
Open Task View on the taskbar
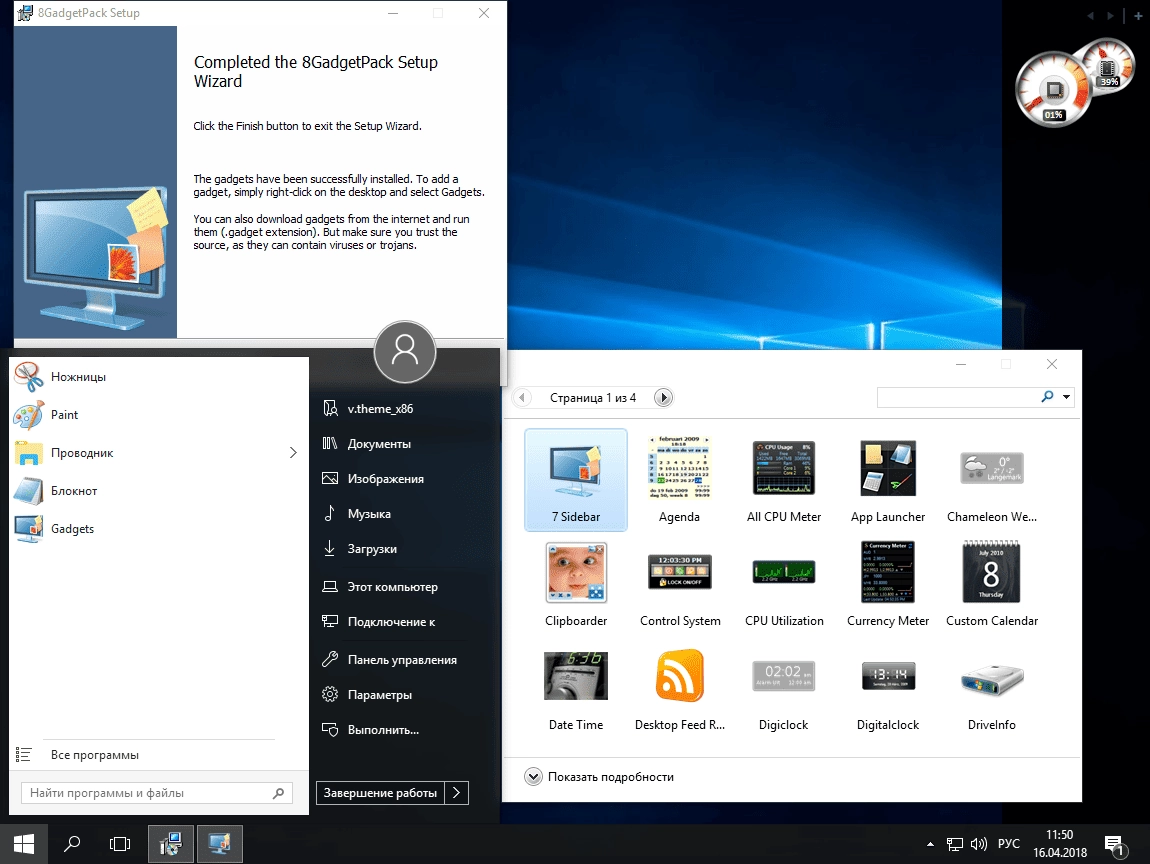(120, 844)
